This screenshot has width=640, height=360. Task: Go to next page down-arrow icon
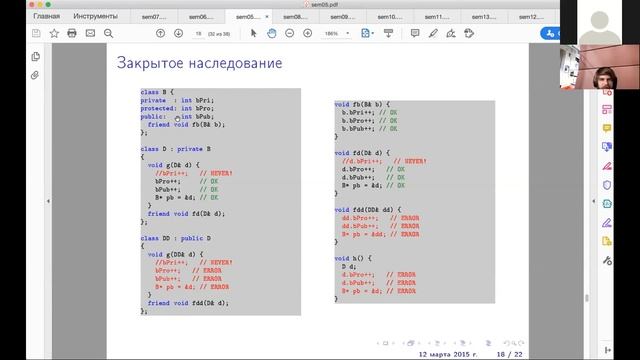click(x=178, y=33)
